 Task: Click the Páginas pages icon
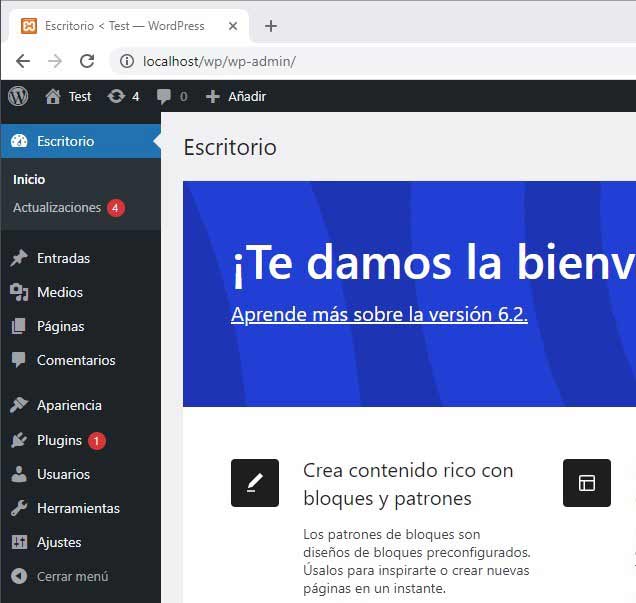click(18, 326)
